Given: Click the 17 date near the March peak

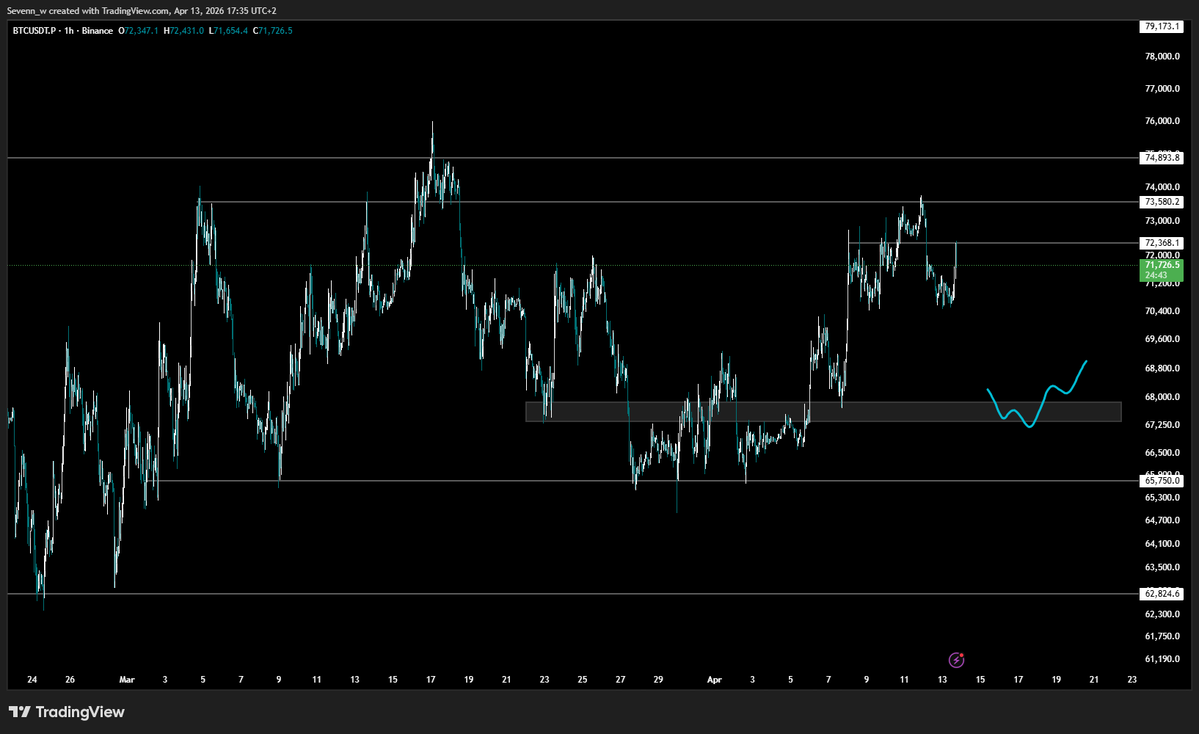Looking at the screenshot, I should click(x=430, y=680).
